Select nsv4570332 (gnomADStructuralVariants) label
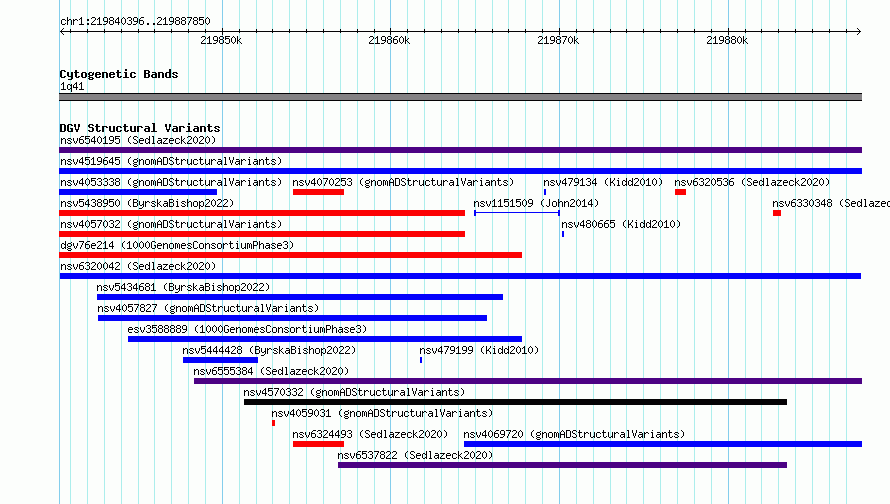Image resolution: width=890 pixels, height=504 pixels. pyautogui.click(x=354, y=392)
